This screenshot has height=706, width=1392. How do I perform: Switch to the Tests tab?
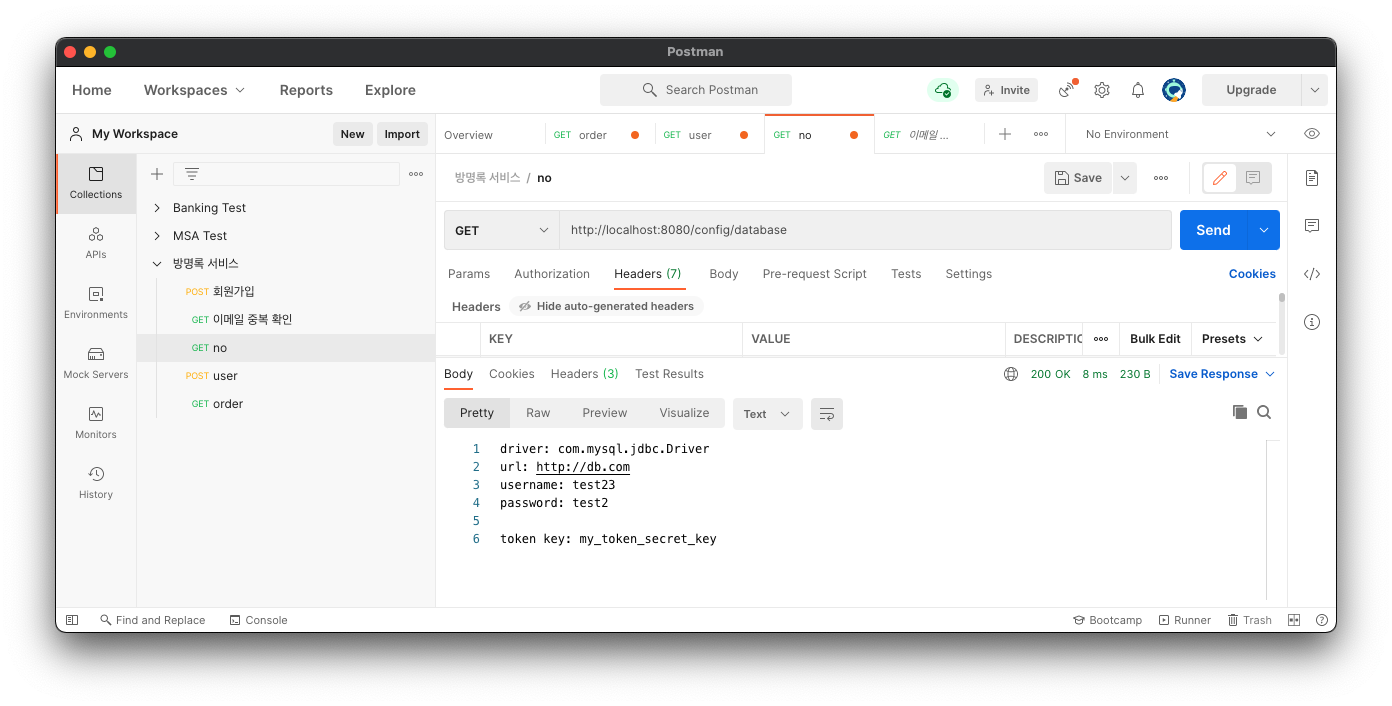click(906, 274)
